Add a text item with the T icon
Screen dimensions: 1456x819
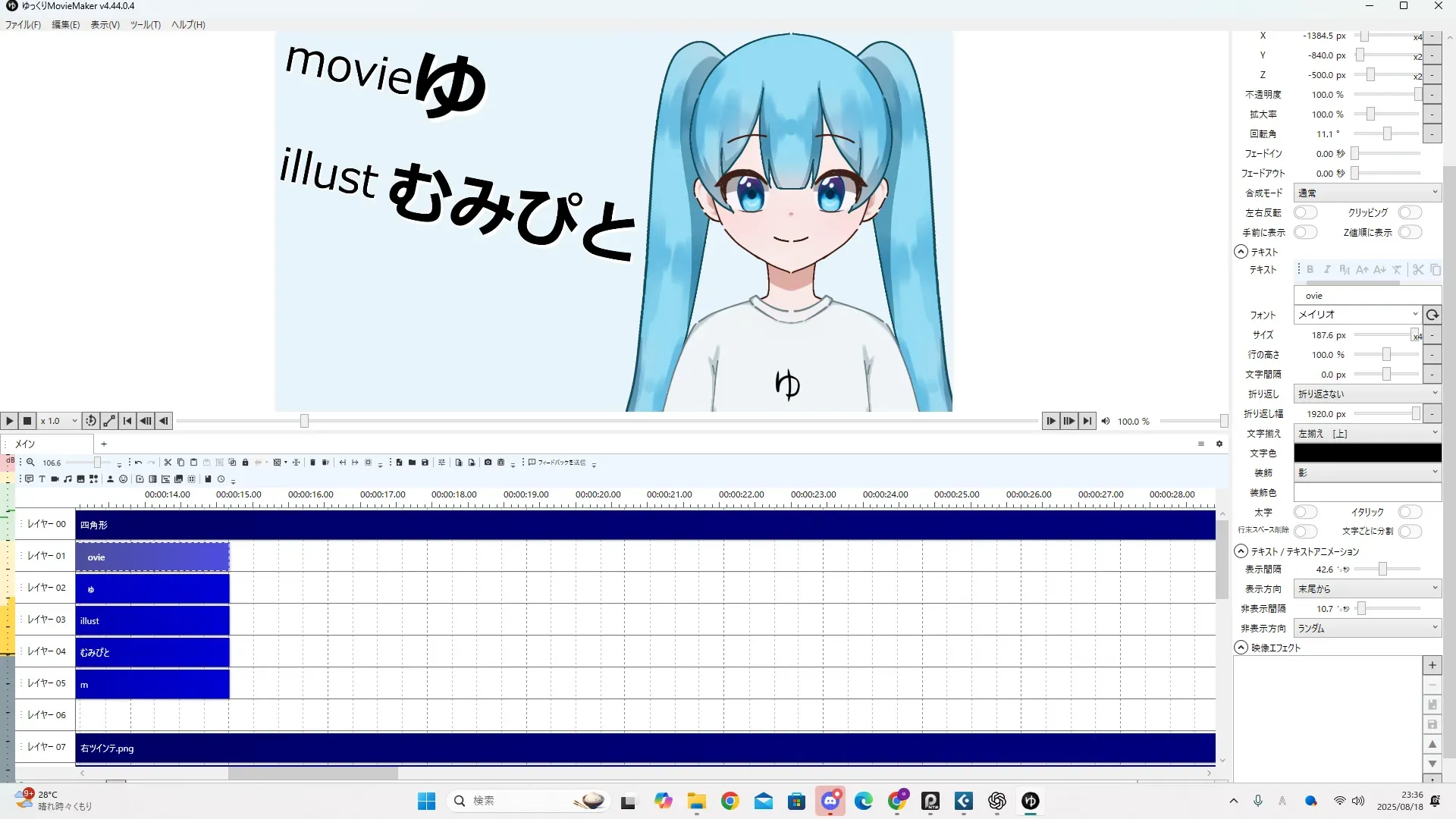coord(42,479)
